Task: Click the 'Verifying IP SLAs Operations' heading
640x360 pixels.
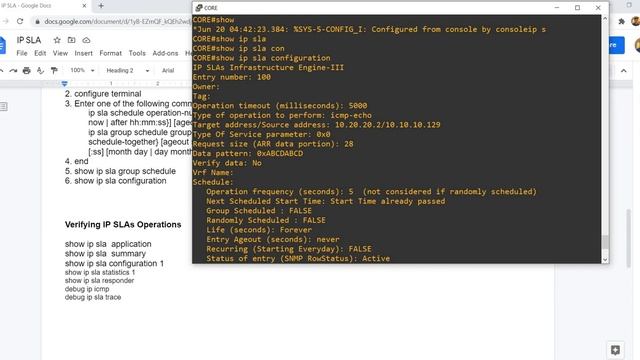Action: pyautogui.click(x=123, y=225)
